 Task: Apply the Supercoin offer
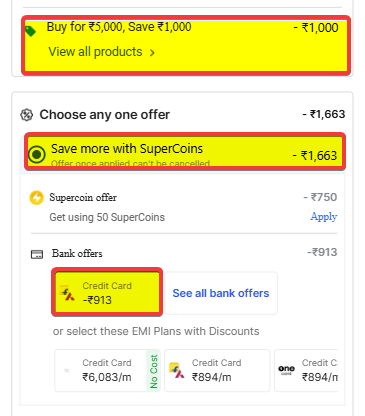tap(324, 217)
